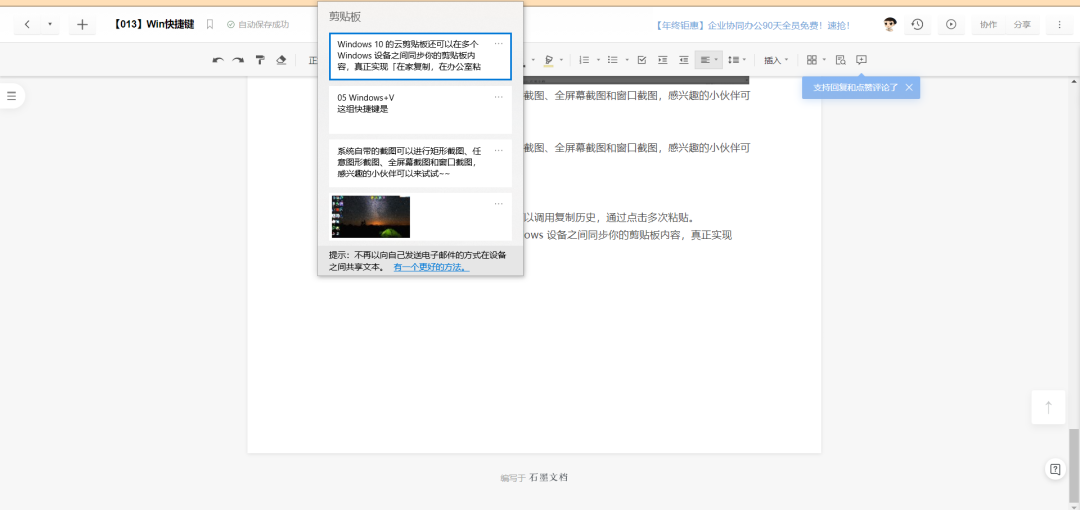
Task: Redo the last edit
Action: pyautogui.click(x=238, y=60)
